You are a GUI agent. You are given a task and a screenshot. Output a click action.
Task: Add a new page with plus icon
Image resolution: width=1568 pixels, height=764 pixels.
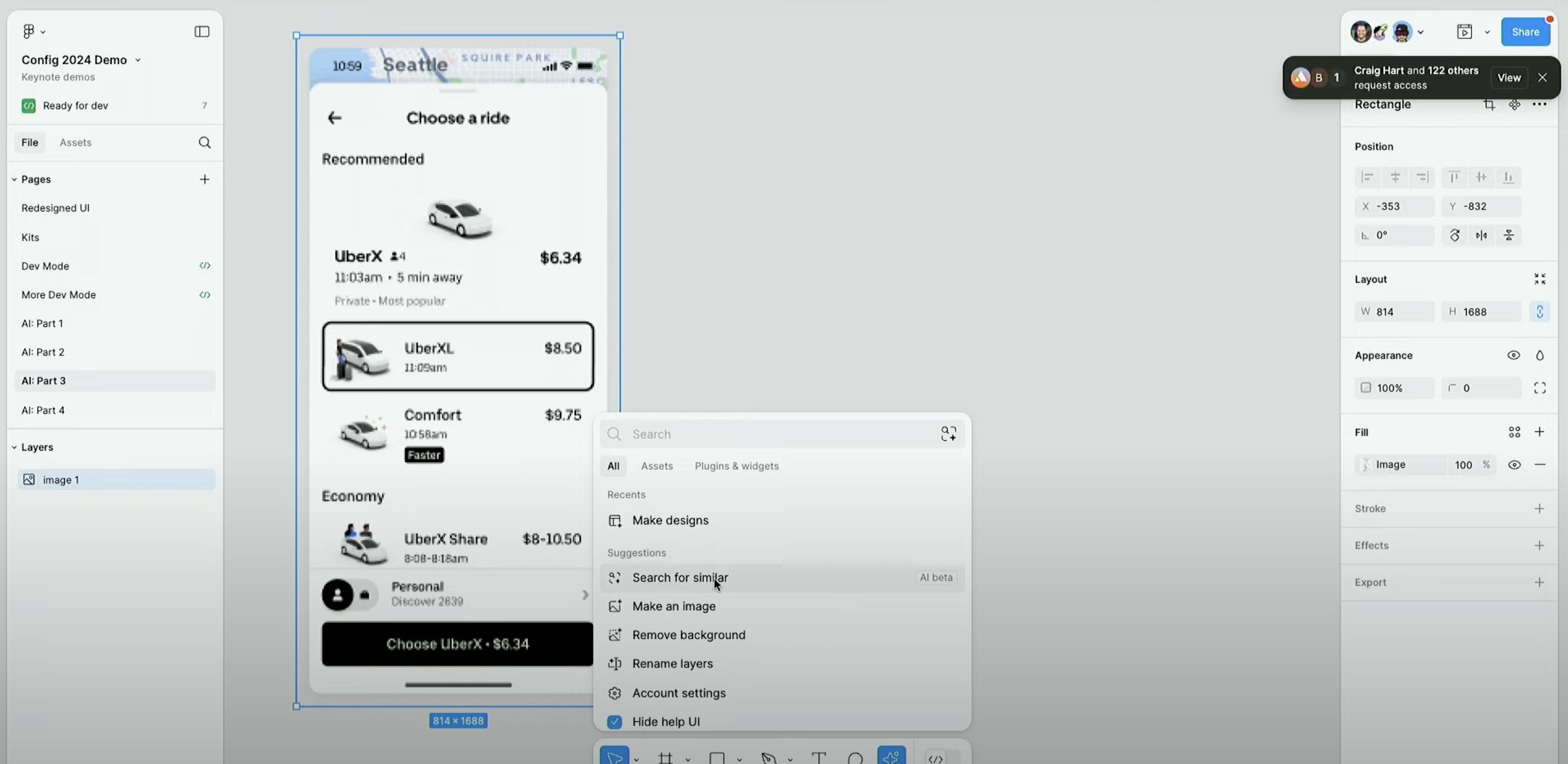(205, 180)
